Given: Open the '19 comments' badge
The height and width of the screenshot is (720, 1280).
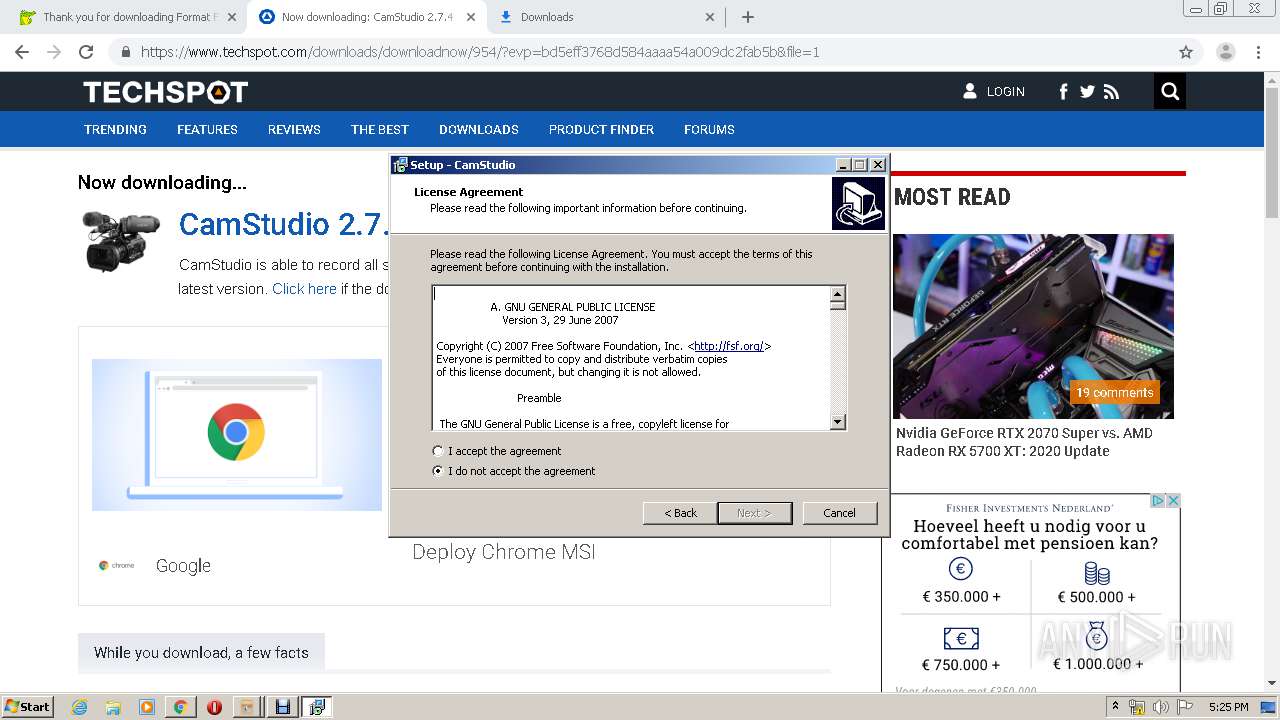Looking at the screenshot, I should pos(1115,392).
